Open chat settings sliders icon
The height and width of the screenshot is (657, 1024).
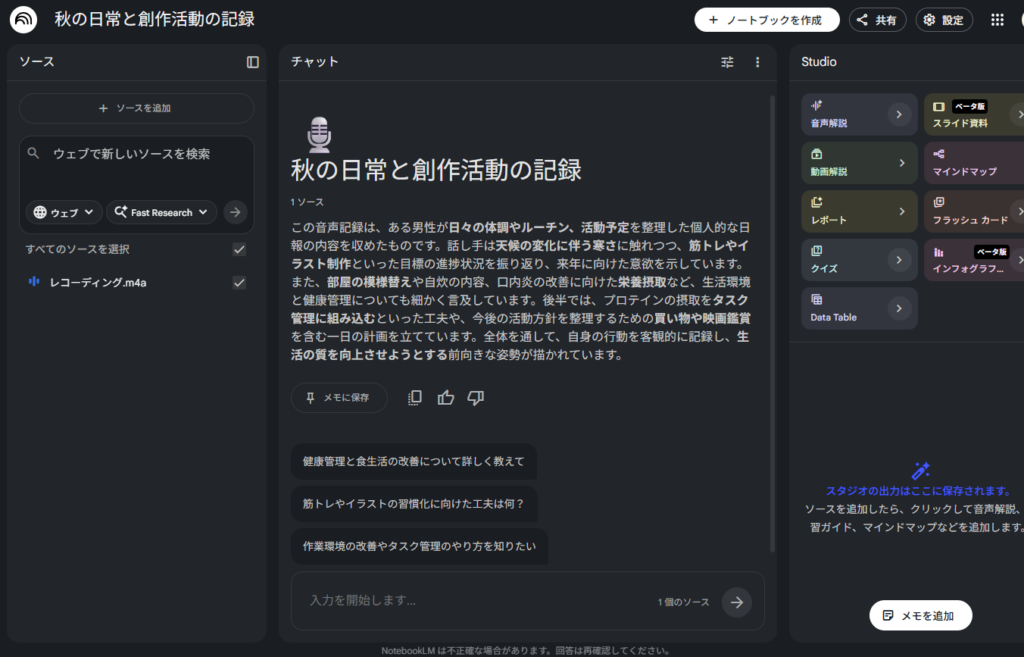727,62
